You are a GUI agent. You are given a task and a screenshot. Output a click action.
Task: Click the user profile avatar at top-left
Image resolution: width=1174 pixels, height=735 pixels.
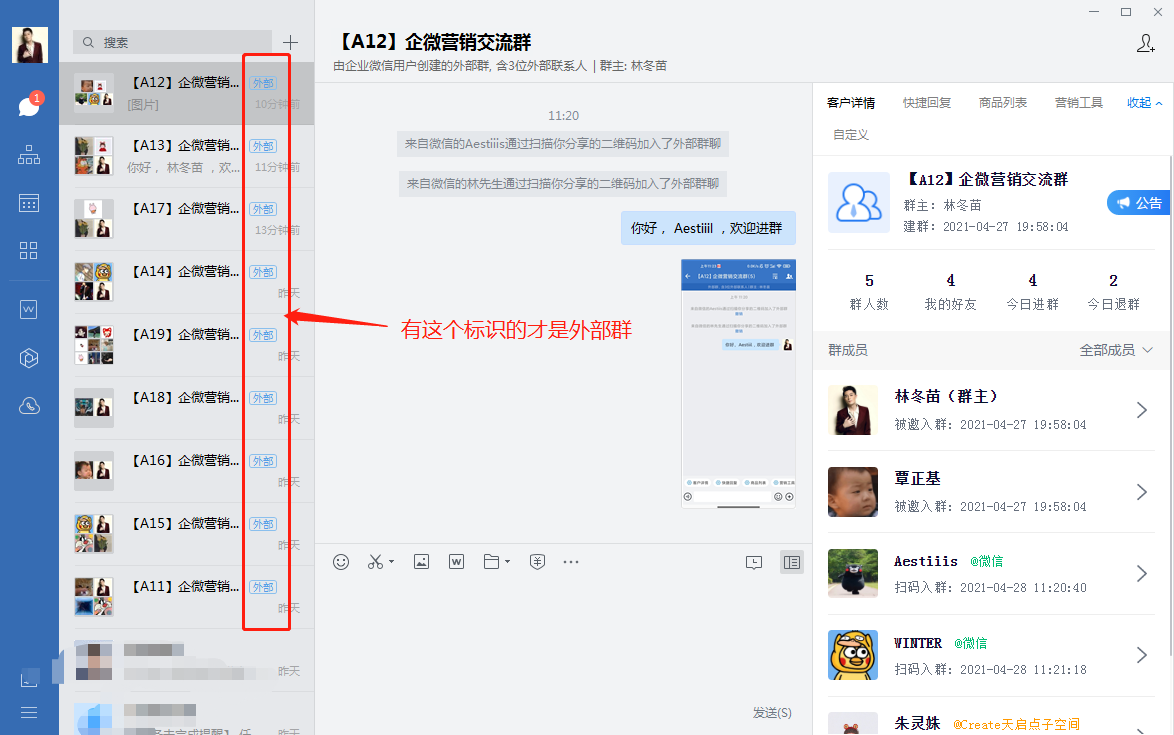click(x=30, y=45)
